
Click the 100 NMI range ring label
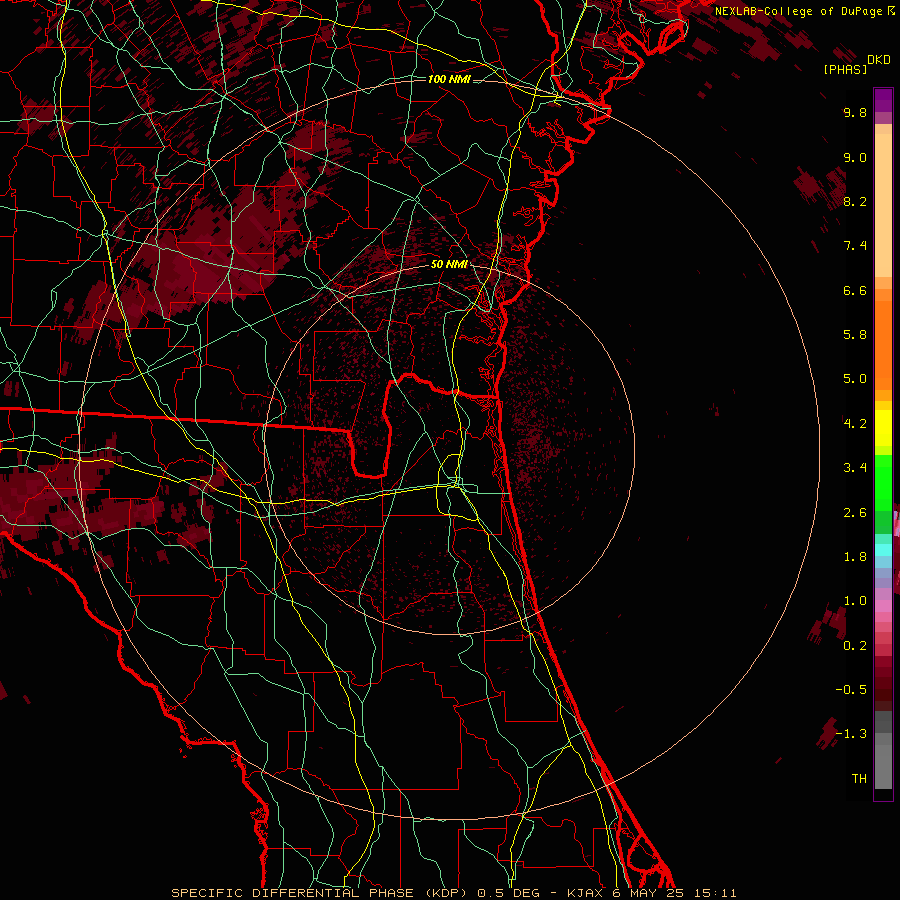point(449,79)
